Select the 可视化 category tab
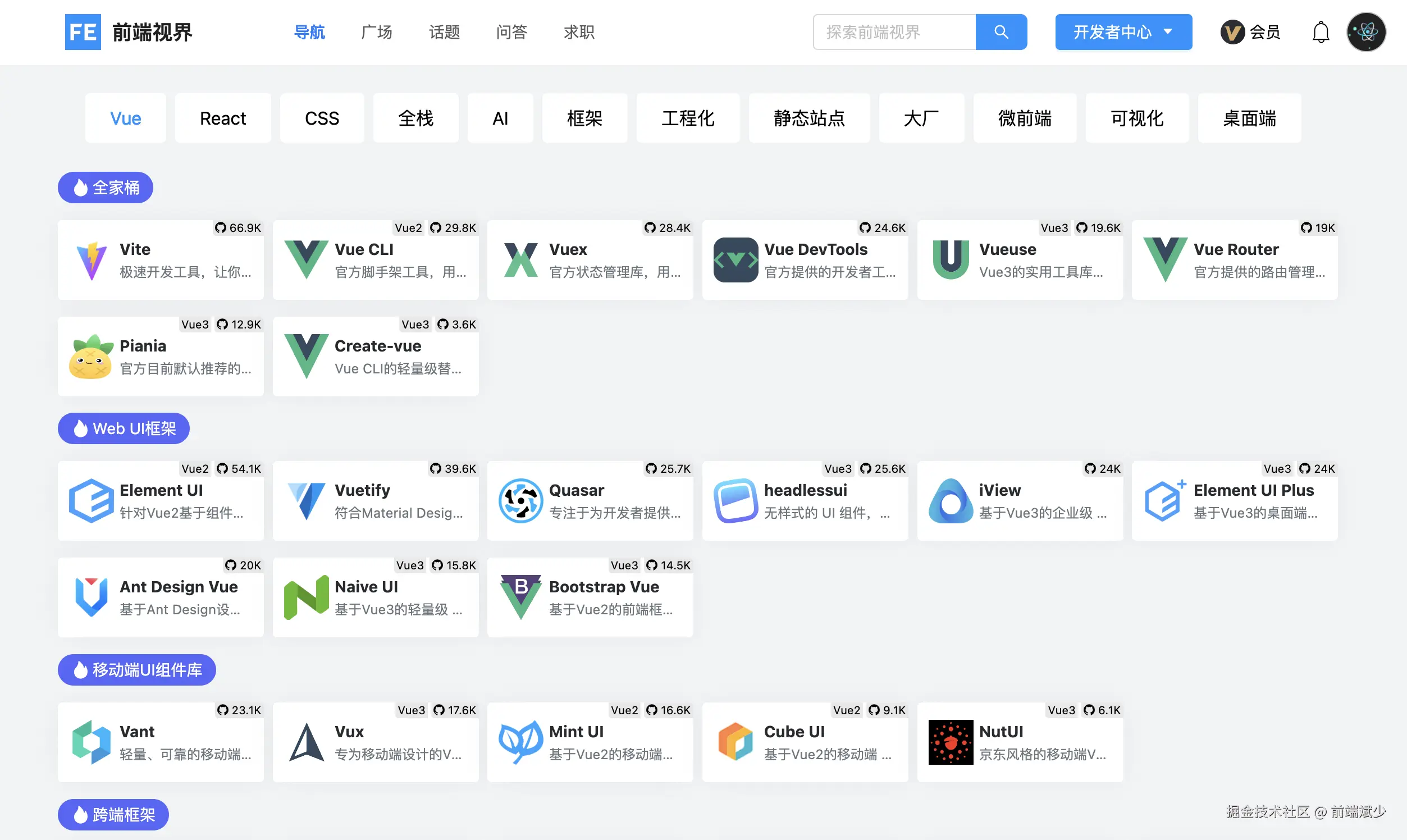The height and width of the screenshot is (840, 1407). [1136, 118]
